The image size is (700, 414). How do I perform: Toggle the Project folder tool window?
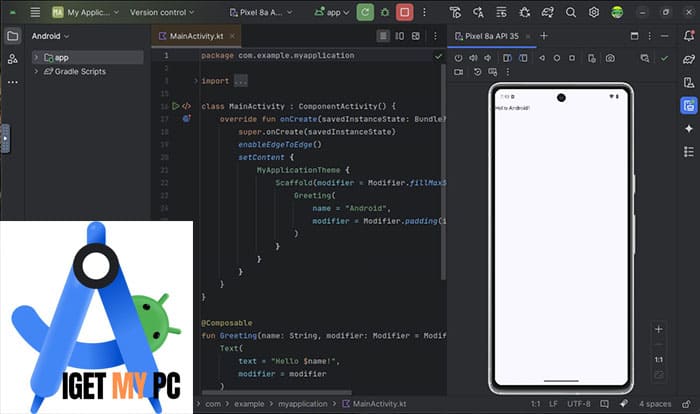point(12,35)
